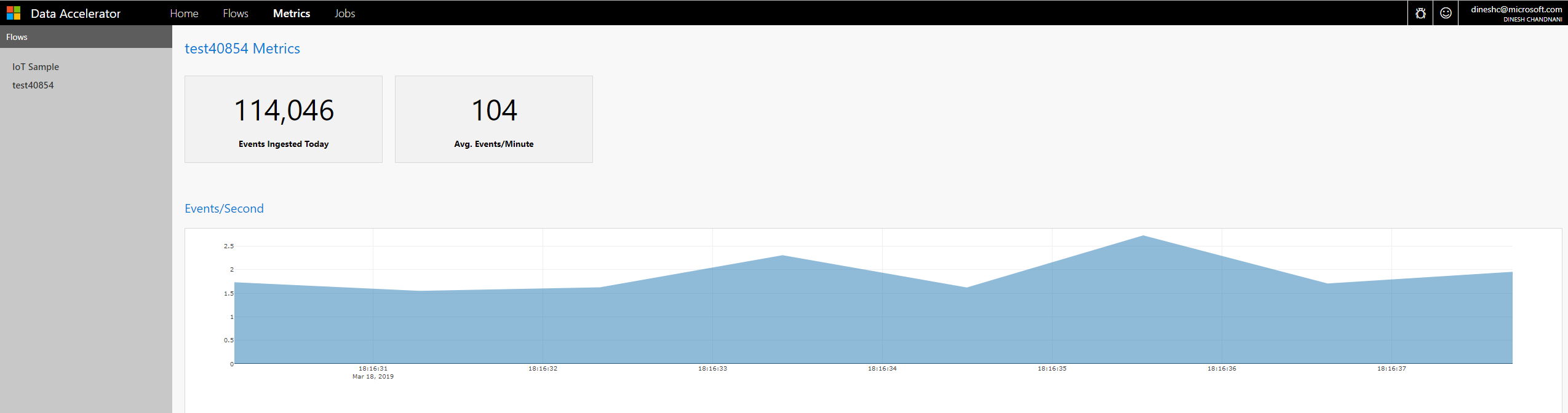Click the Events/Second chart heading
The width and height of the screenshot is (1568, 413).
pos(224,208)
